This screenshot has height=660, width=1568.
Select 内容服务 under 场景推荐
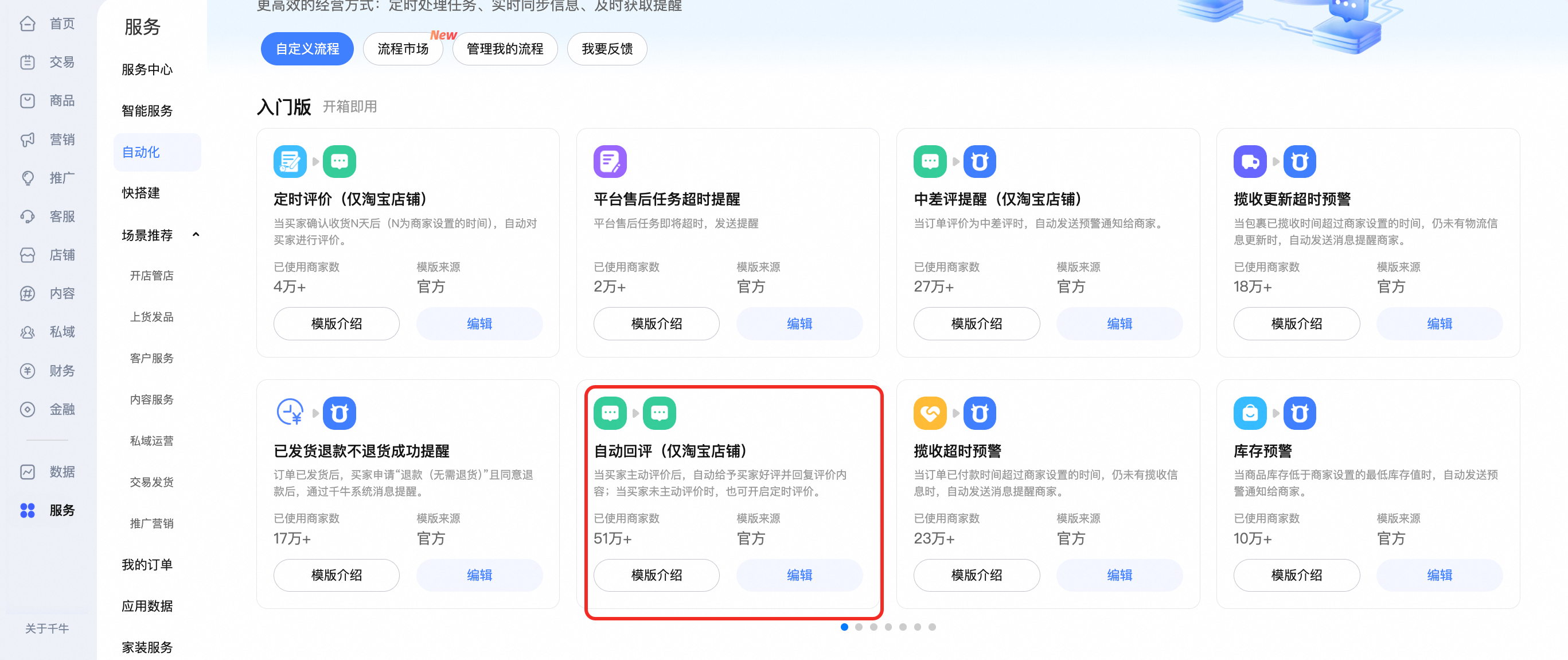click(151, 400)
